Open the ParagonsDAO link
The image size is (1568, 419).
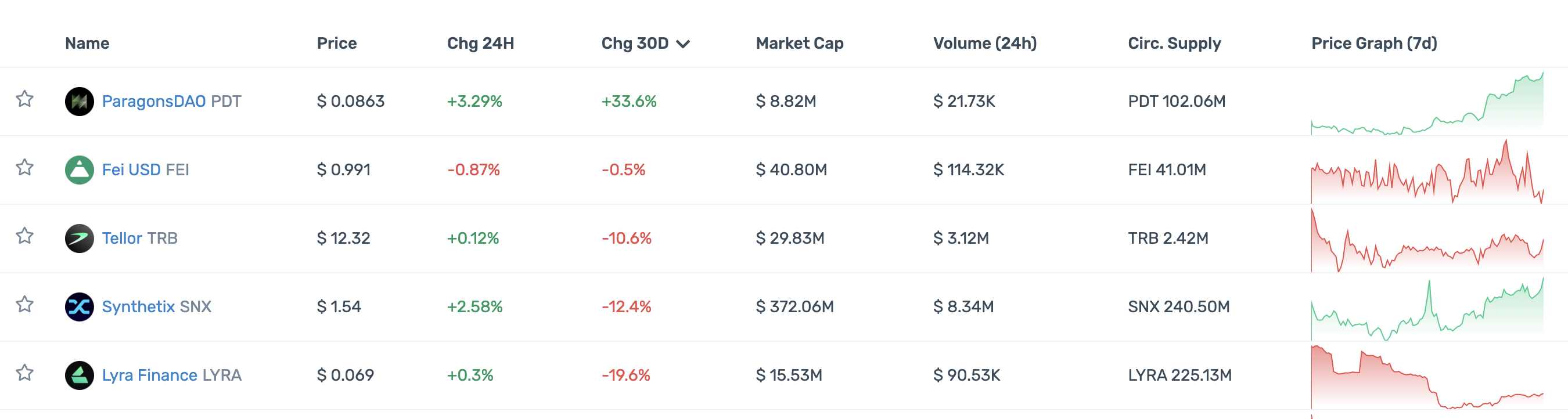click(153, 102)
